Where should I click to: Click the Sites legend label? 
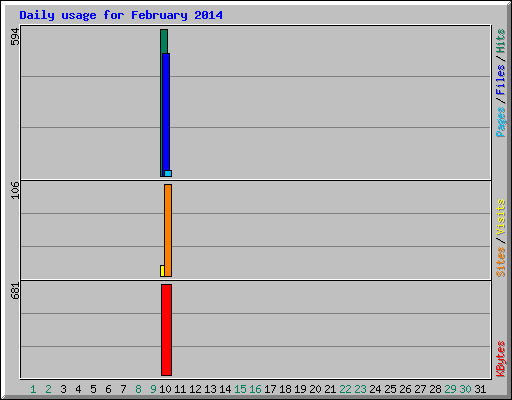pos(500,262)
